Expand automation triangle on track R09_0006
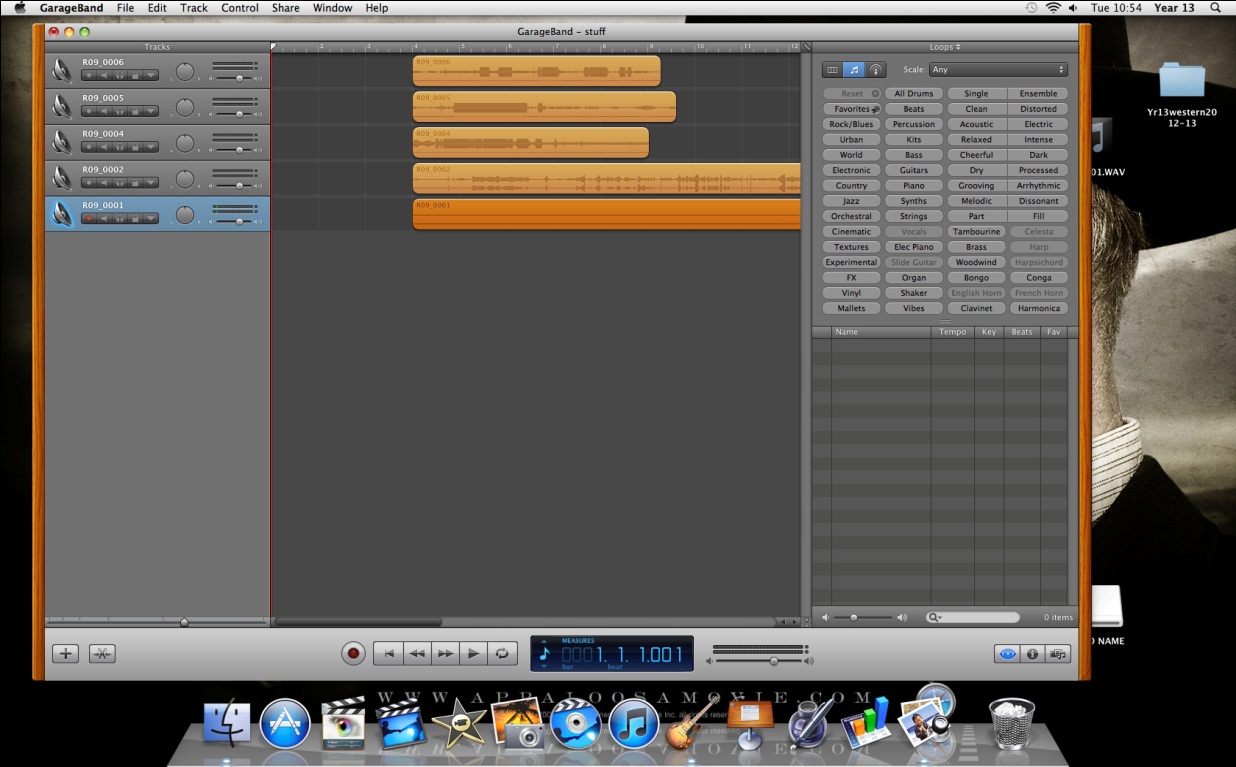This screenshot has width=1236, height=767. 151,75
